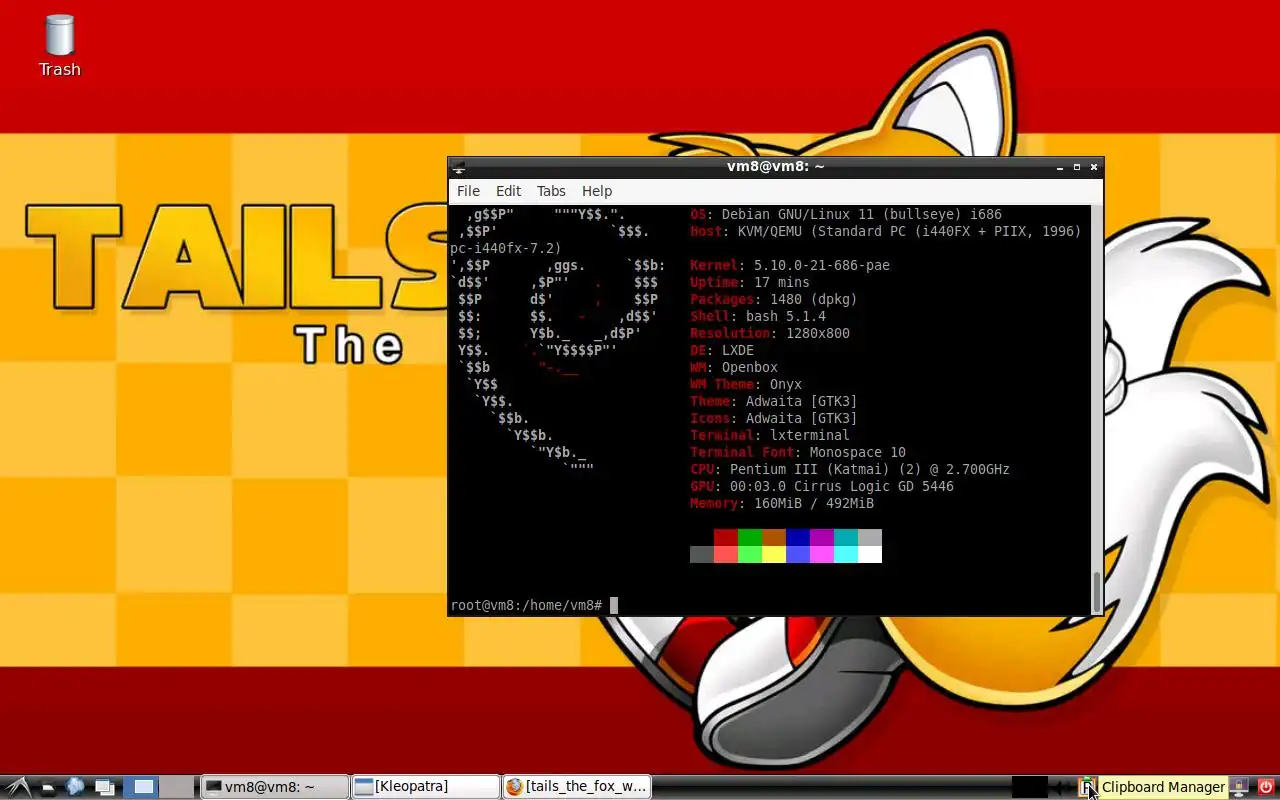Open the LXDE start menu icon
This screenshot has width=1280, height=800.
[18, 787]
